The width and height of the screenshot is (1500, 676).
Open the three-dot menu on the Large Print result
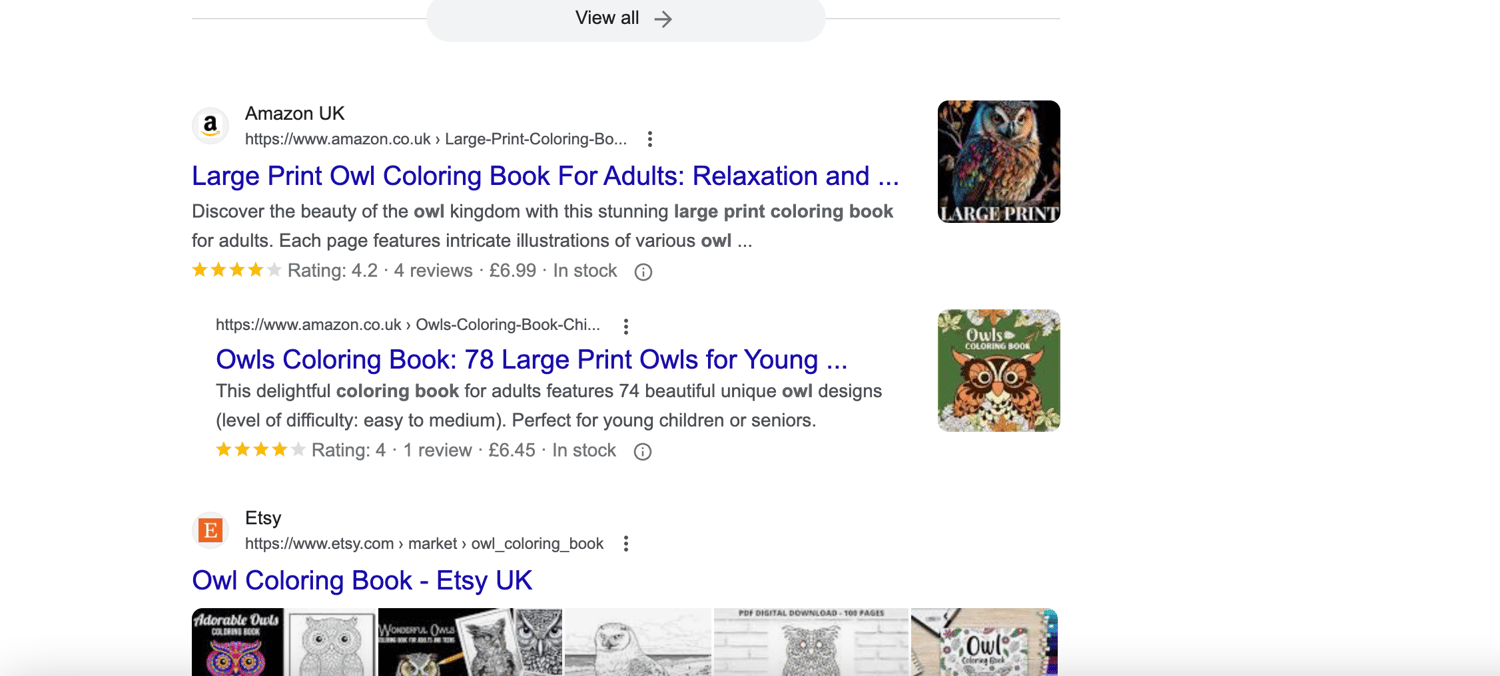pos(650,139)
